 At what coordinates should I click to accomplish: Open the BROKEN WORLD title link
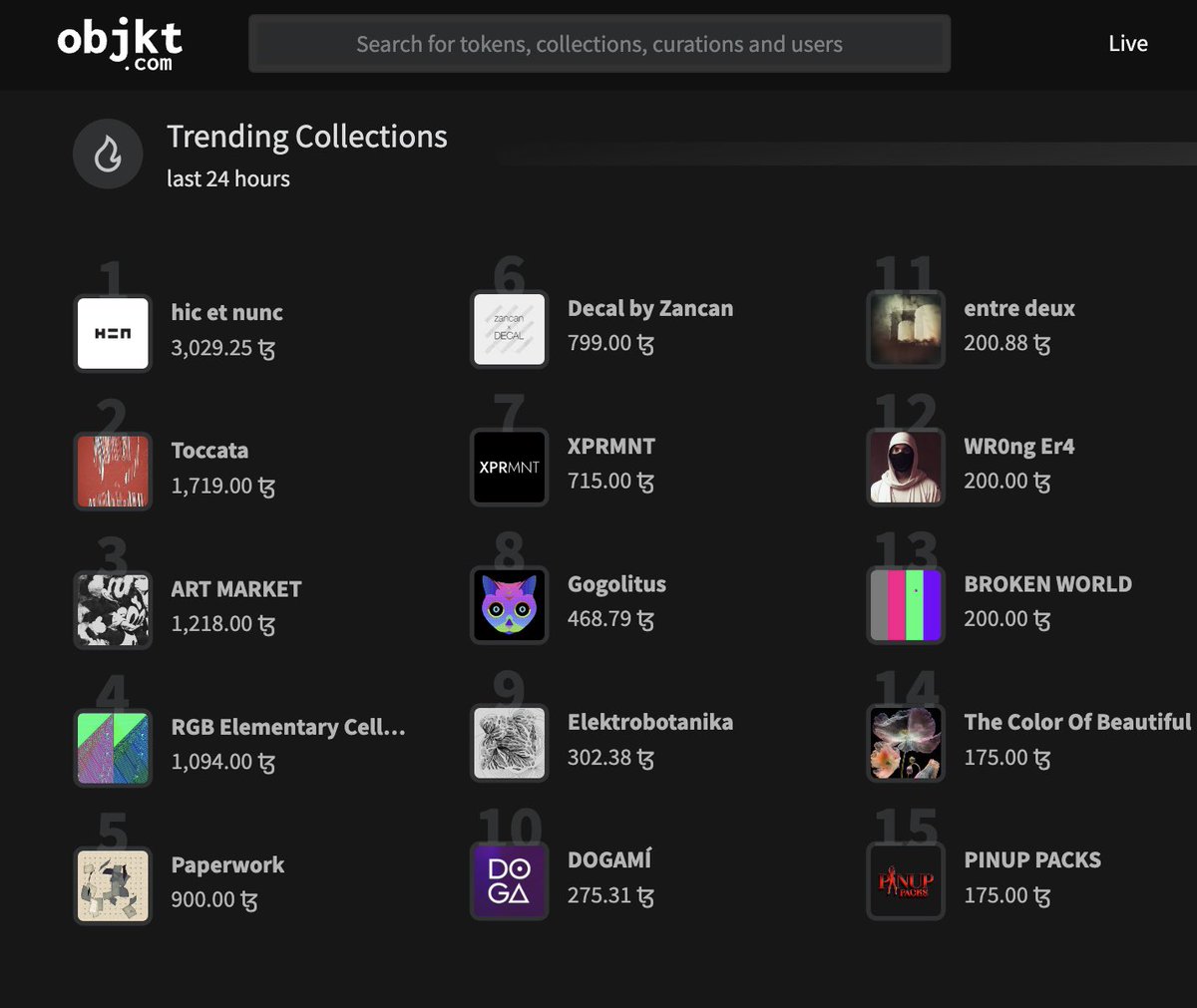coord(1048,584)
